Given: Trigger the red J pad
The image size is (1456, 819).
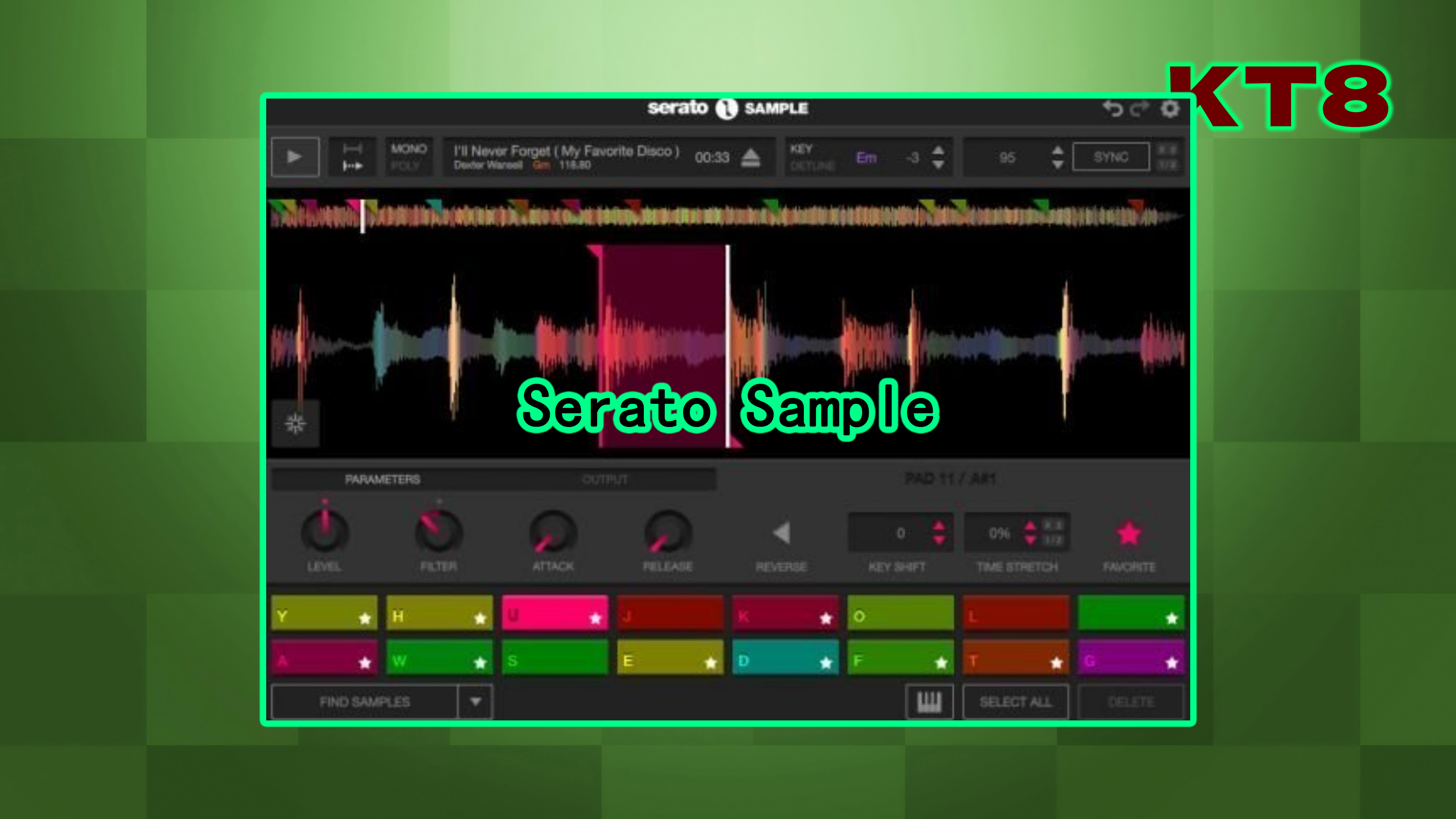Looking at the screenshot, I should point(670,613).
